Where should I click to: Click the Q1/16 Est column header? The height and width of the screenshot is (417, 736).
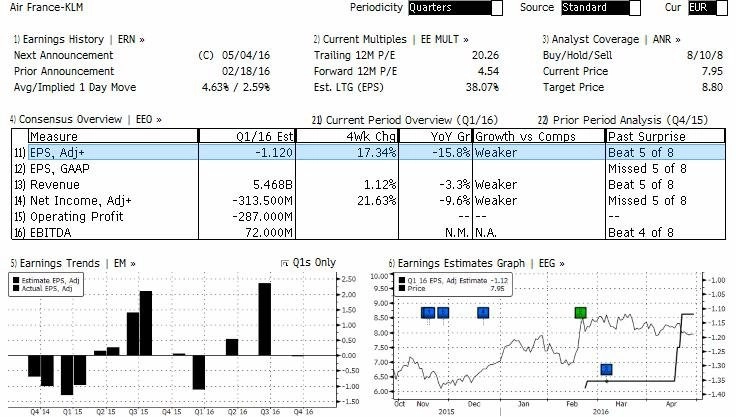point(247,136)
